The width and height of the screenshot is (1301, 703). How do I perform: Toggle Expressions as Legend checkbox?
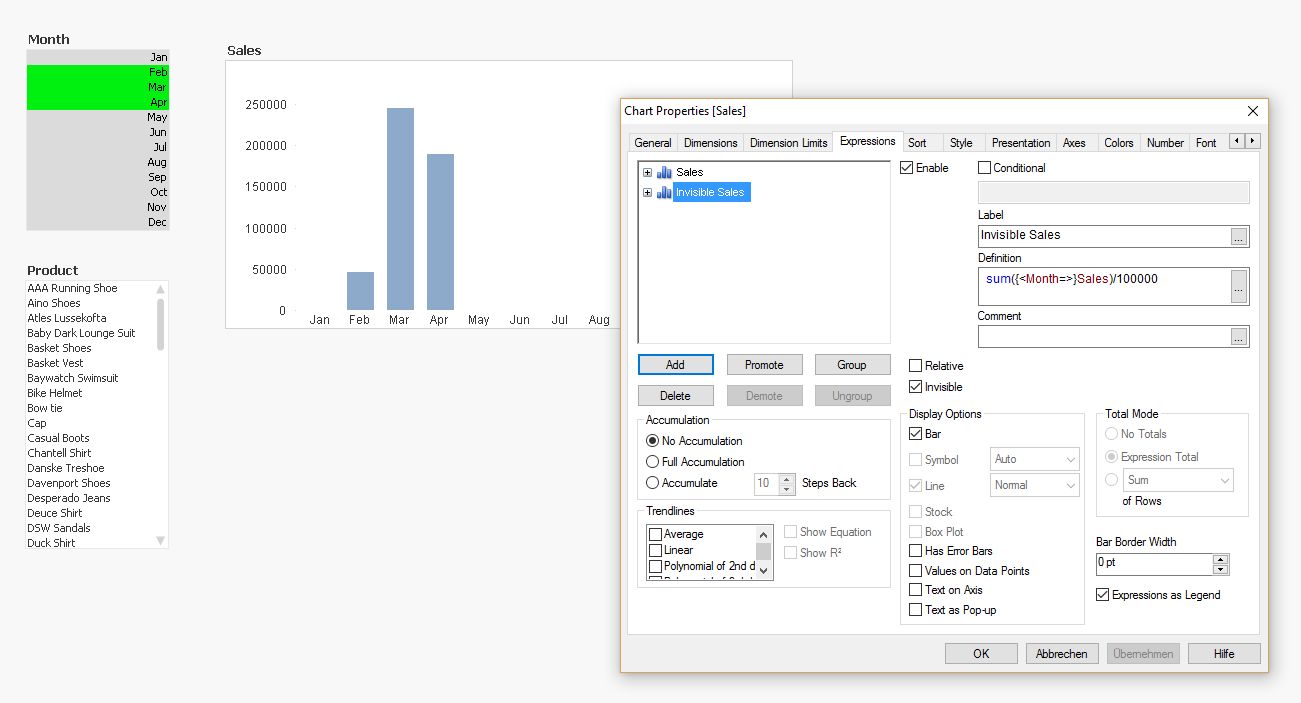pos(1103,595)
